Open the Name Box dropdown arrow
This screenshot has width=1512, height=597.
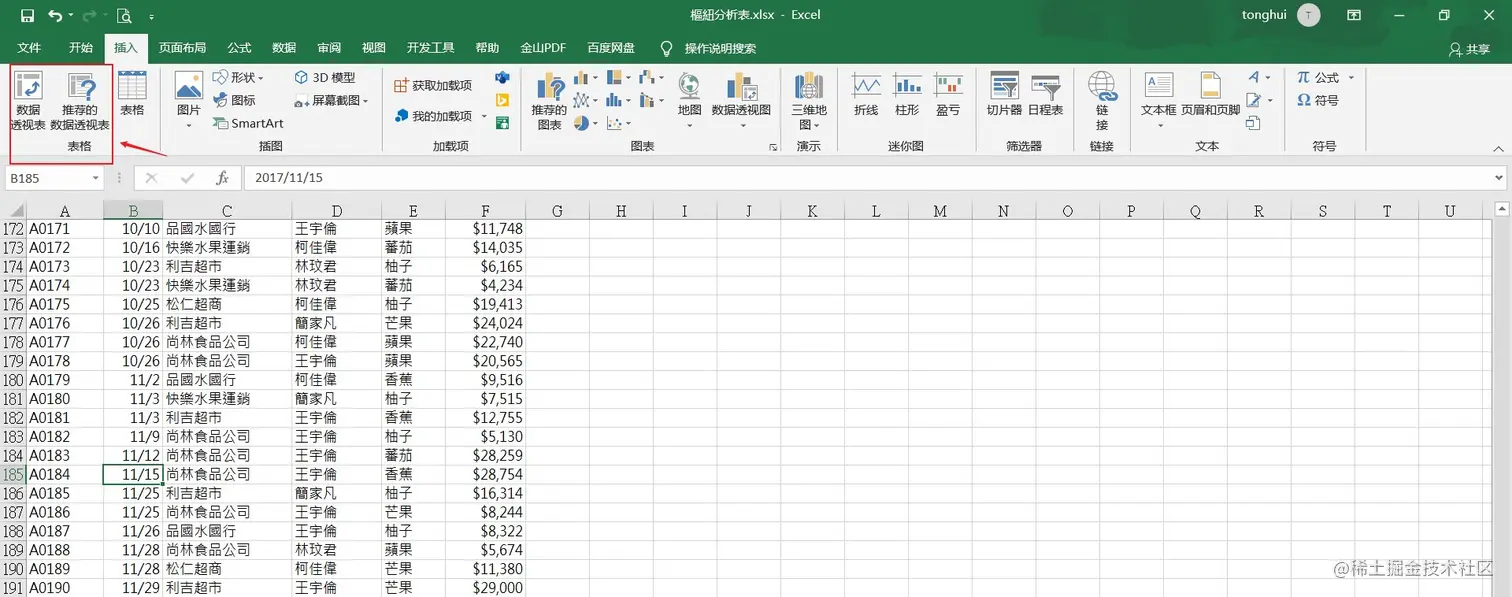click(x=96, y=178)
